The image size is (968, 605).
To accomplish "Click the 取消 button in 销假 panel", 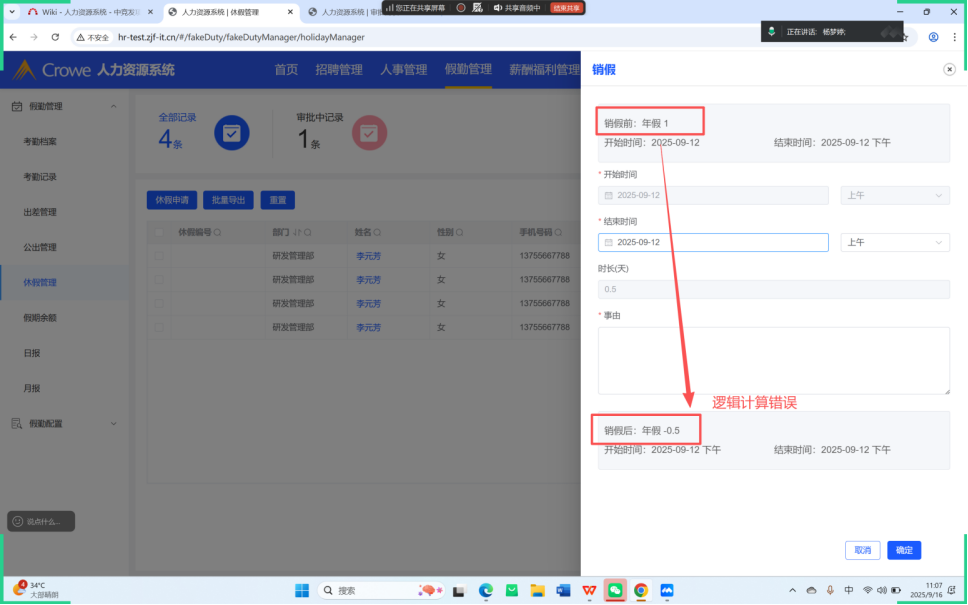I will coord(862,550).
